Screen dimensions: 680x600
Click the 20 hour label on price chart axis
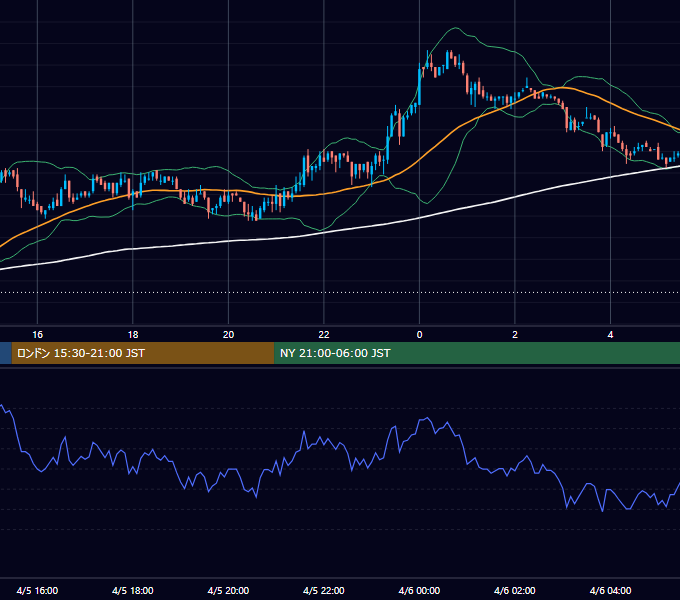(x=229, y=335)
